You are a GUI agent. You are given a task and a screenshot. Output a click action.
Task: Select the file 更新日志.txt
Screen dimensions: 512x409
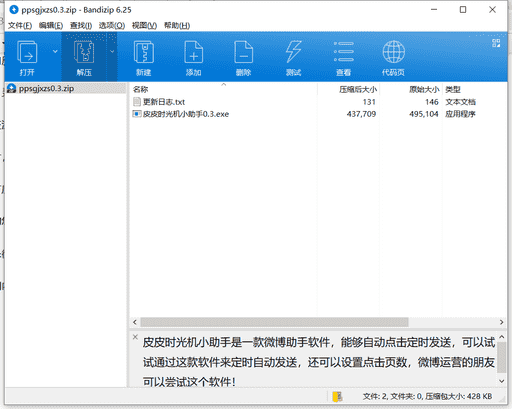(x=164, y=102)
